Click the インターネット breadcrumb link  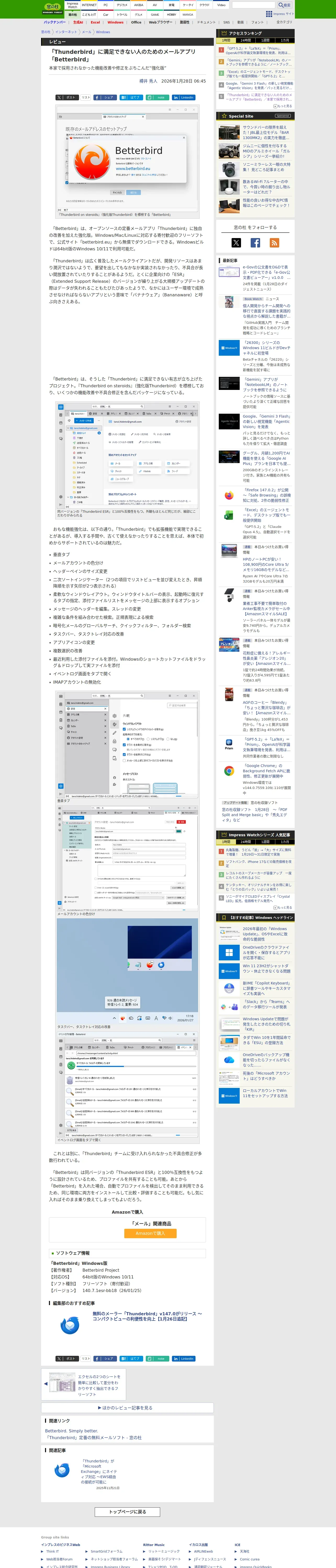(66, 32)
